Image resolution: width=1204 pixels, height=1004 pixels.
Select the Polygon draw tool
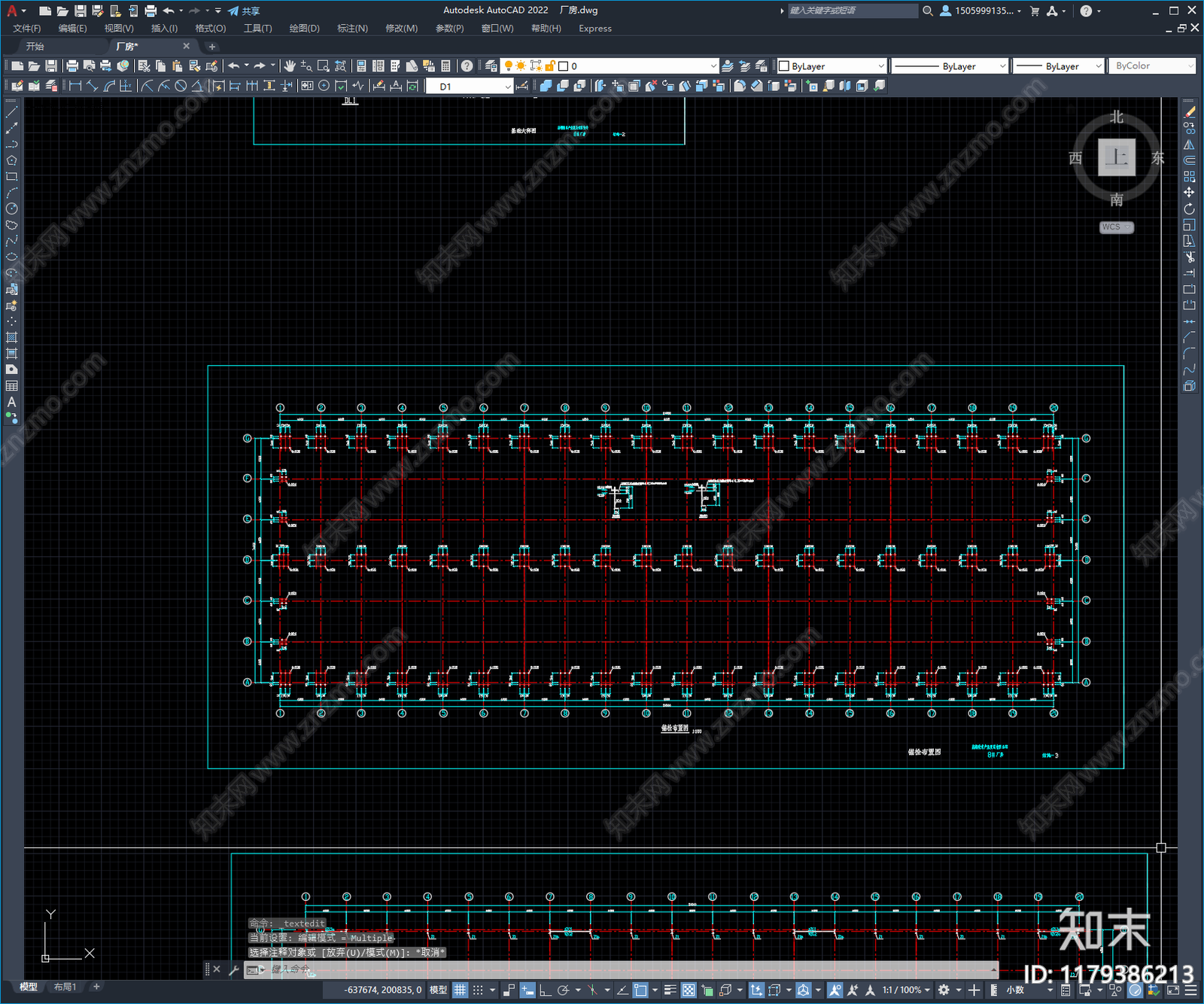(x=11, y=160)
